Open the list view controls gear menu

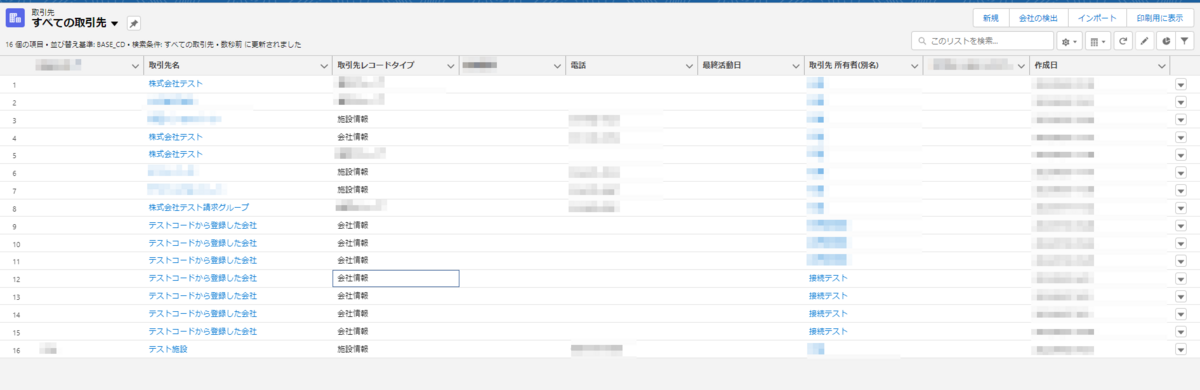coord(1070,41)
